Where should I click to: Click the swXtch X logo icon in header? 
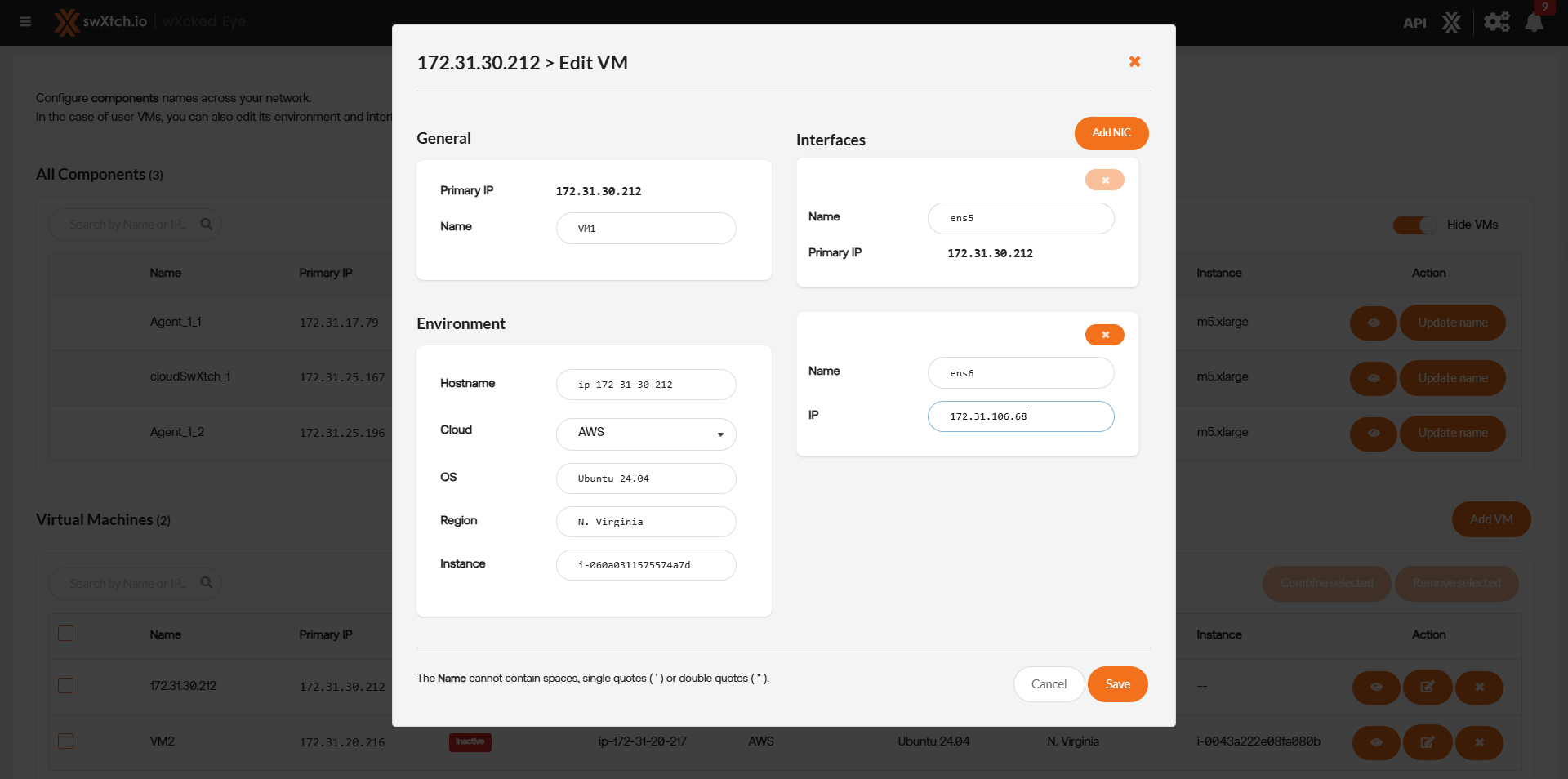point(1451,22)
